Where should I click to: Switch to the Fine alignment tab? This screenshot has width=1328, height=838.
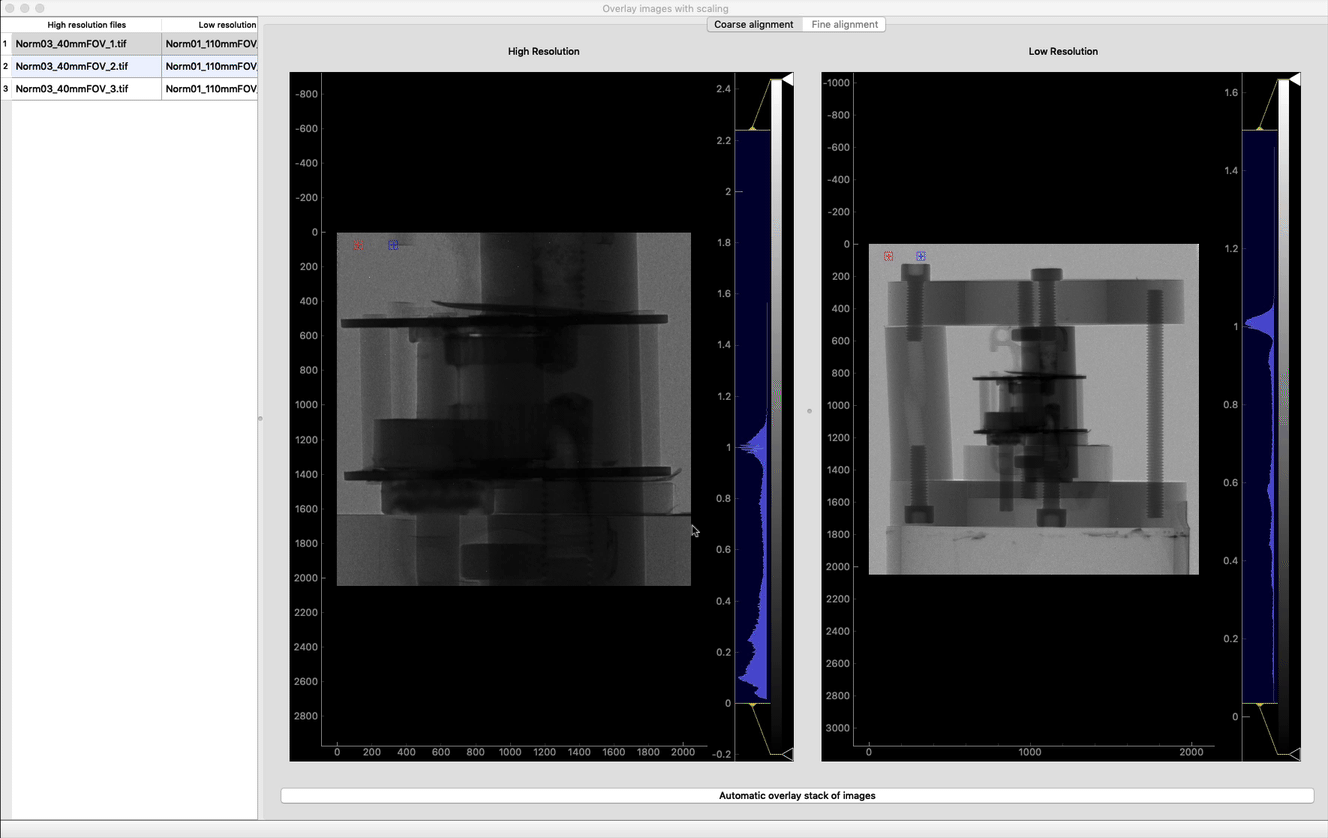[844, 24]
